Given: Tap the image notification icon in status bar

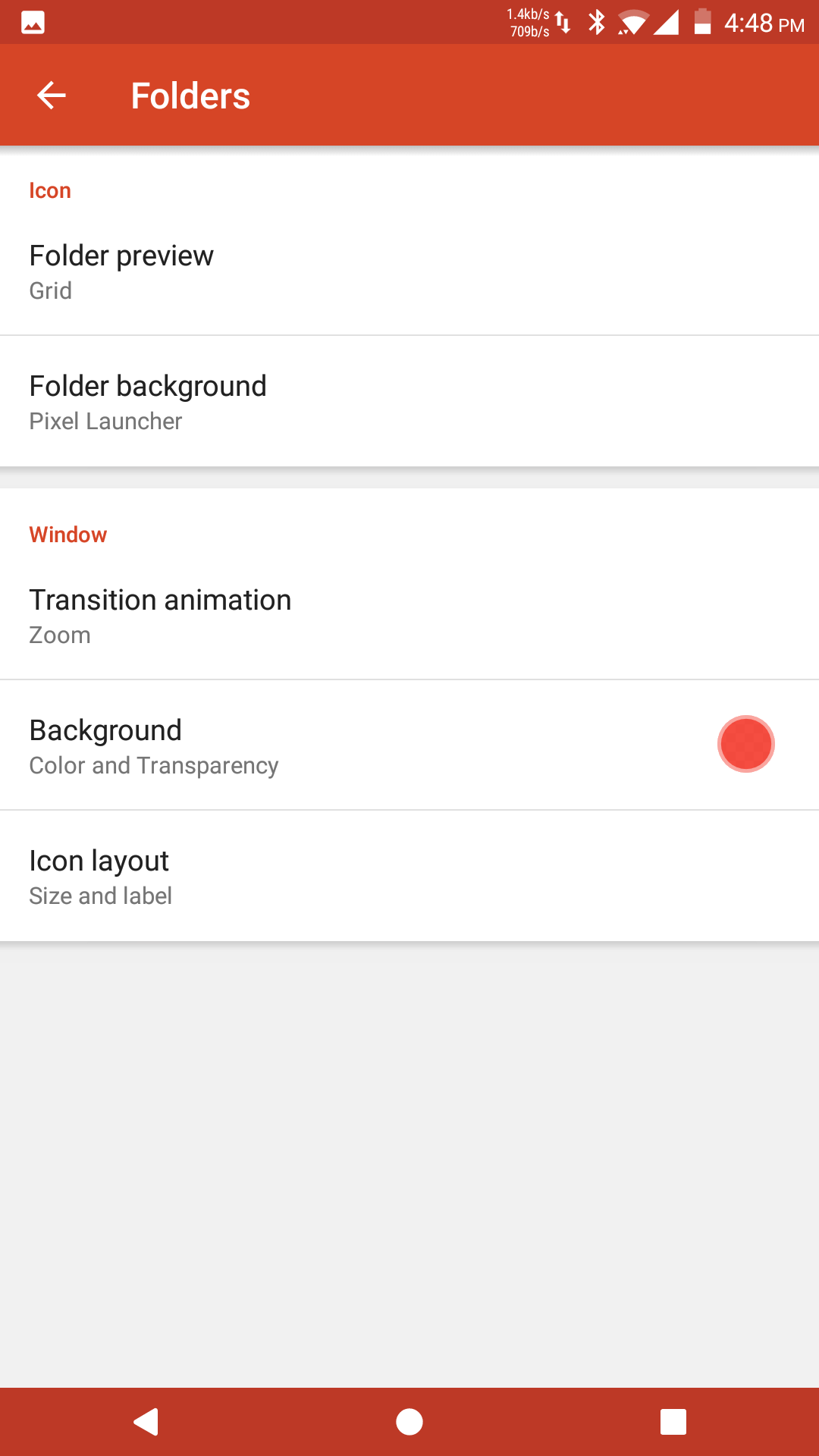Looking at the screenshot, I should (x=33, y=23).
